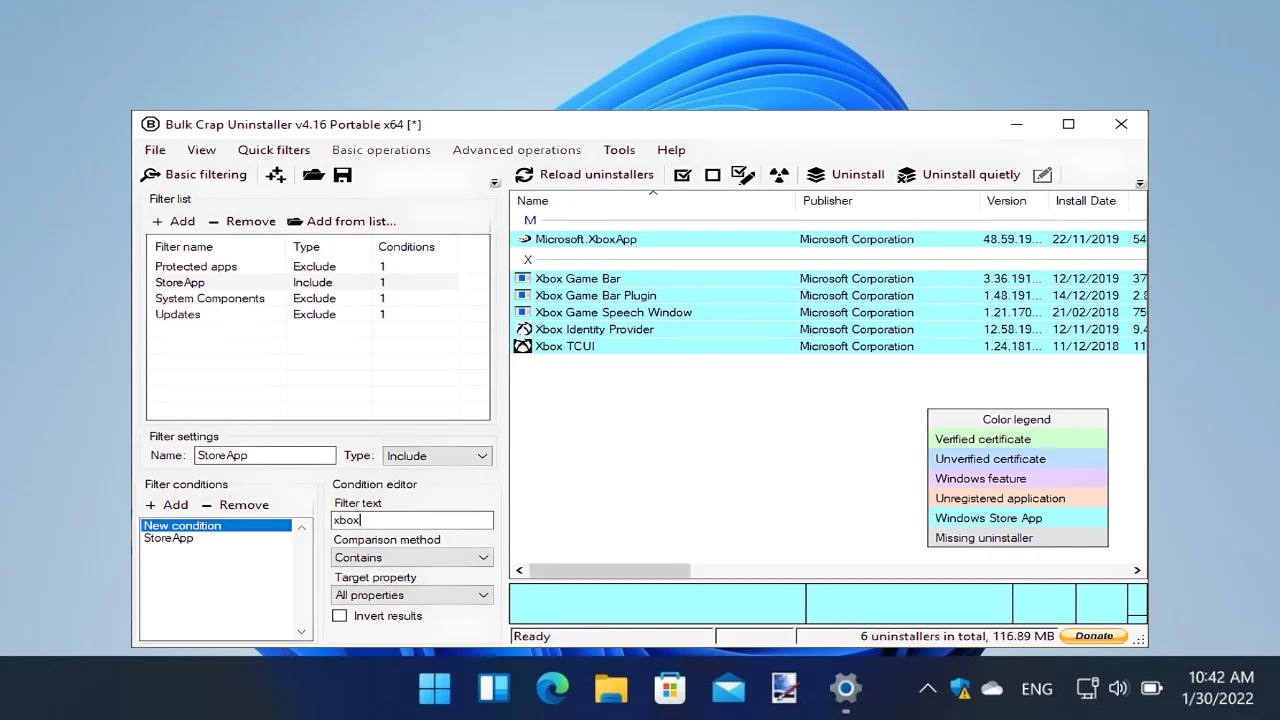Click the right toolbar overflow arrow
1280x720 pixels.
click(x=1141, y=184)
